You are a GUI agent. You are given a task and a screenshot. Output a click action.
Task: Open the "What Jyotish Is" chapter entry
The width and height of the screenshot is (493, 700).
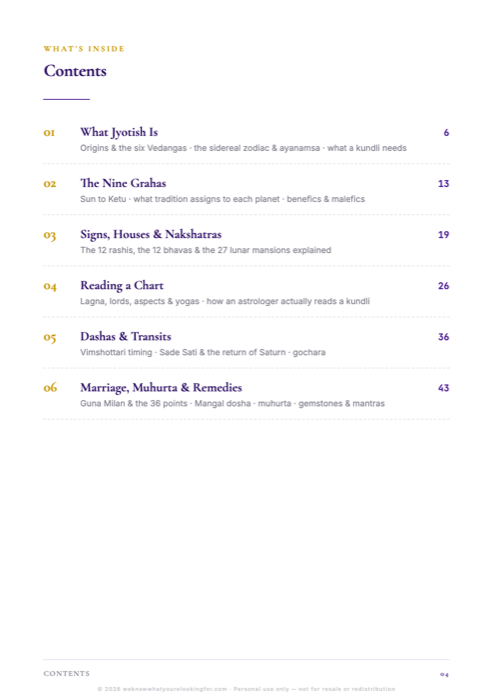(119, 133)
